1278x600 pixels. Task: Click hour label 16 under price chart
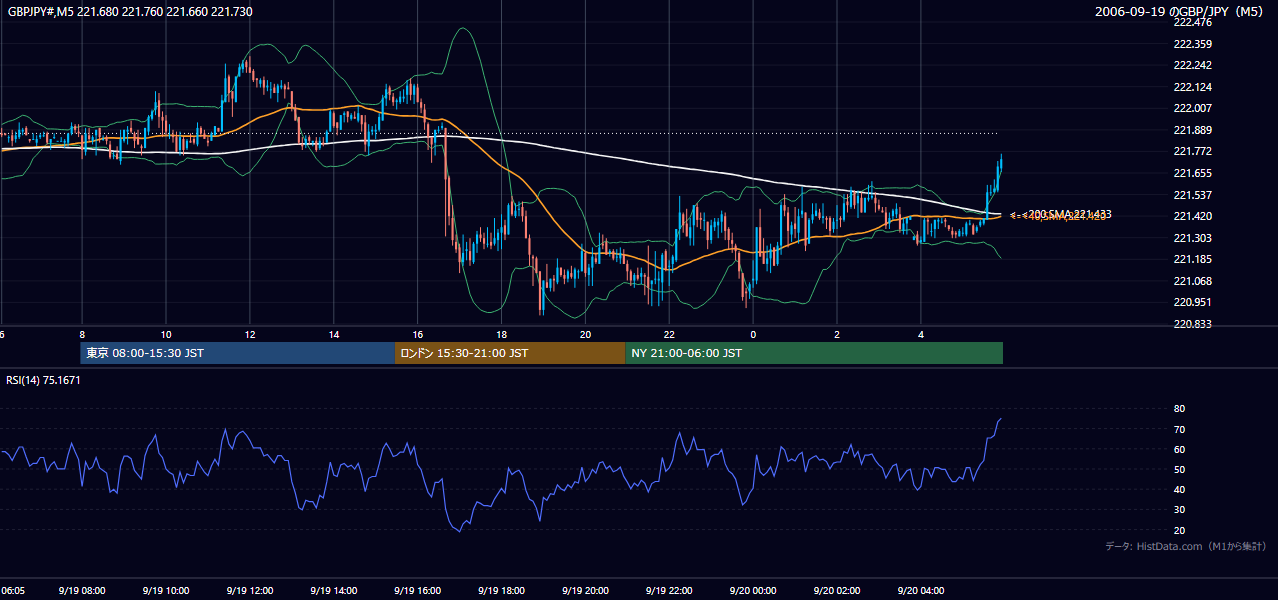(x=418, y=335)
